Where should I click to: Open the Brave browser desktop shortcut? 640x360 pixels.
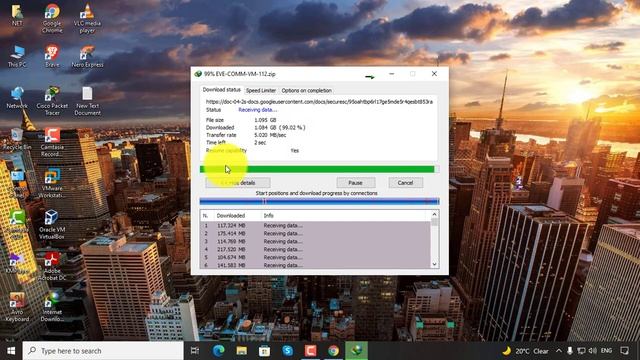coord(52,56)
